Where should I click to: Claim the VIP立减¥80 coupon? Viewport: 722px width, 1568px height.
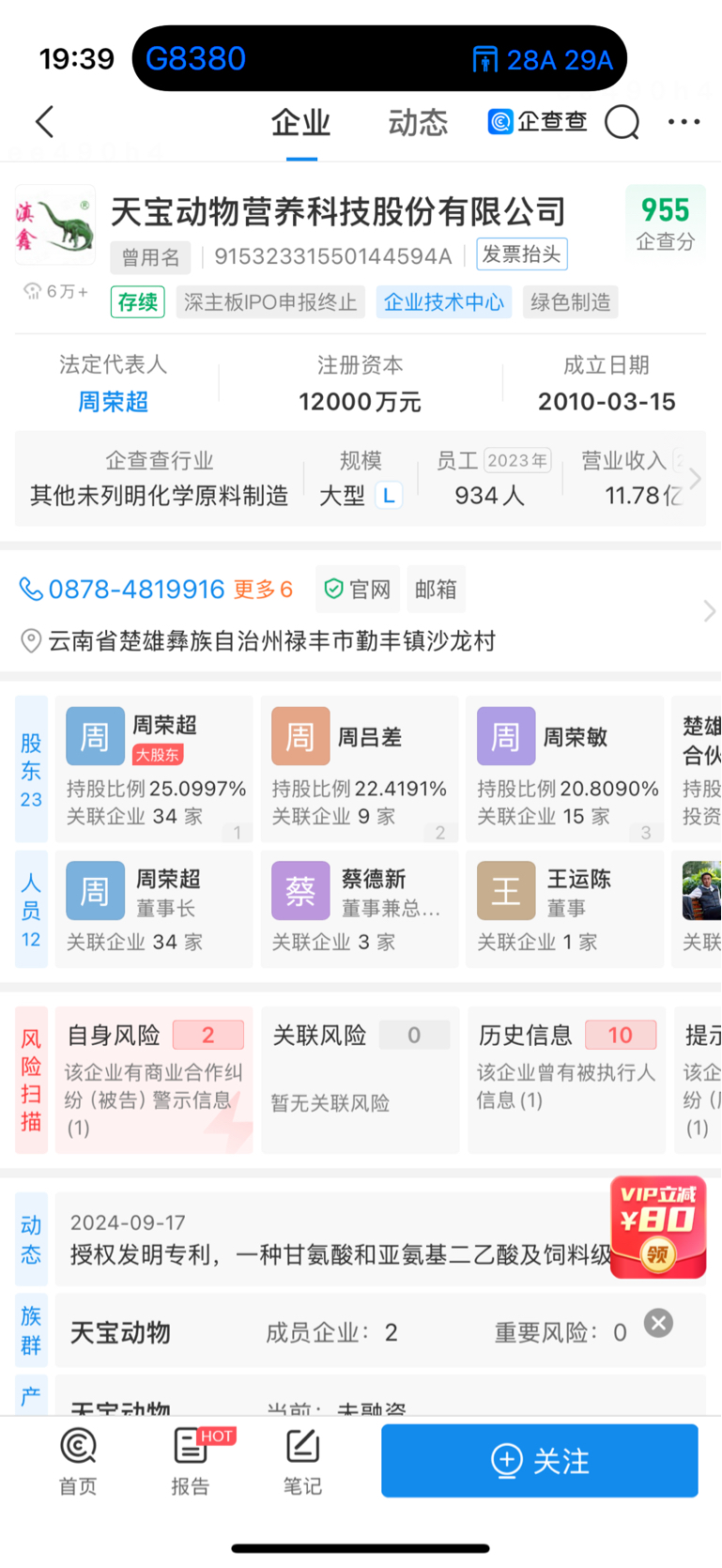point(658,1227)
